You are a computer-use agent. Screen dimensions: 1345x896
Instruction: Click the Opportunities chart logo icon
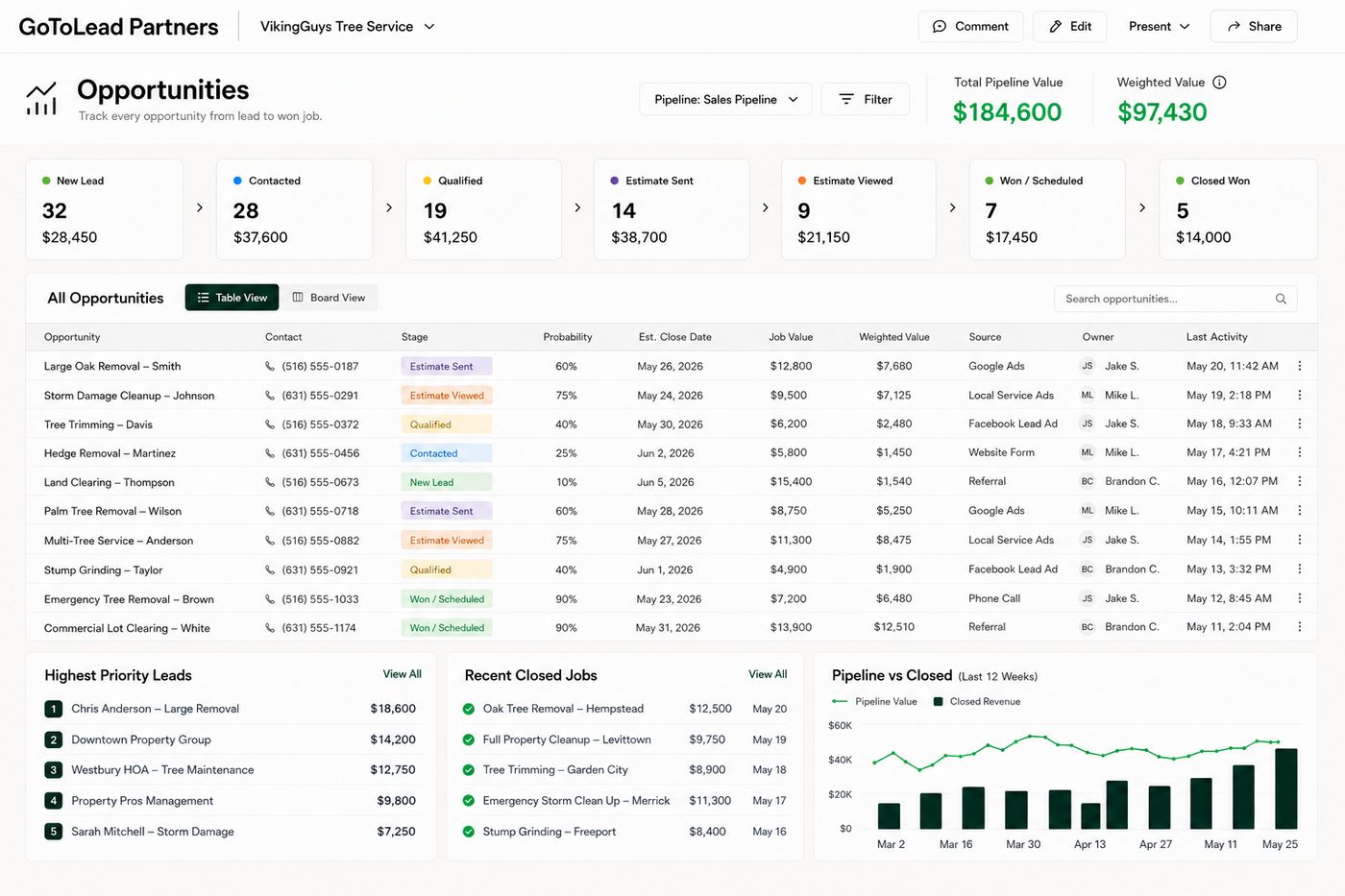(41, 98)
